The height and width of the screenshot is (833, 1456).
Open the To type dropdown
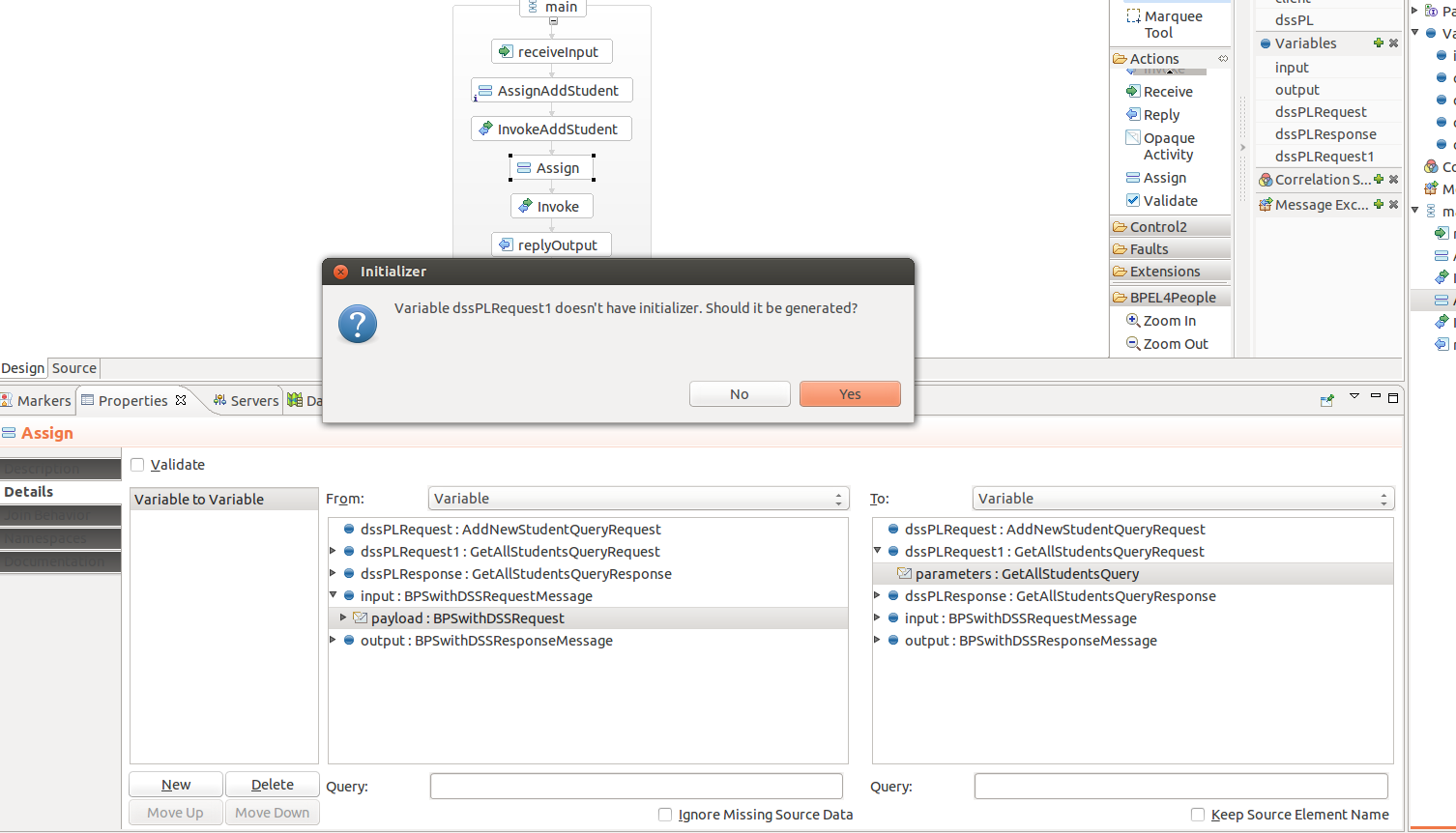coord(1183,499)
